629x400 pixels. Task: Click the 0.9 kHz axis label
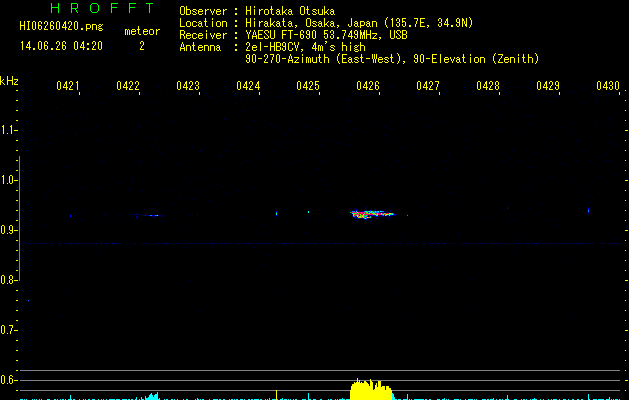(x=8, y=230)
